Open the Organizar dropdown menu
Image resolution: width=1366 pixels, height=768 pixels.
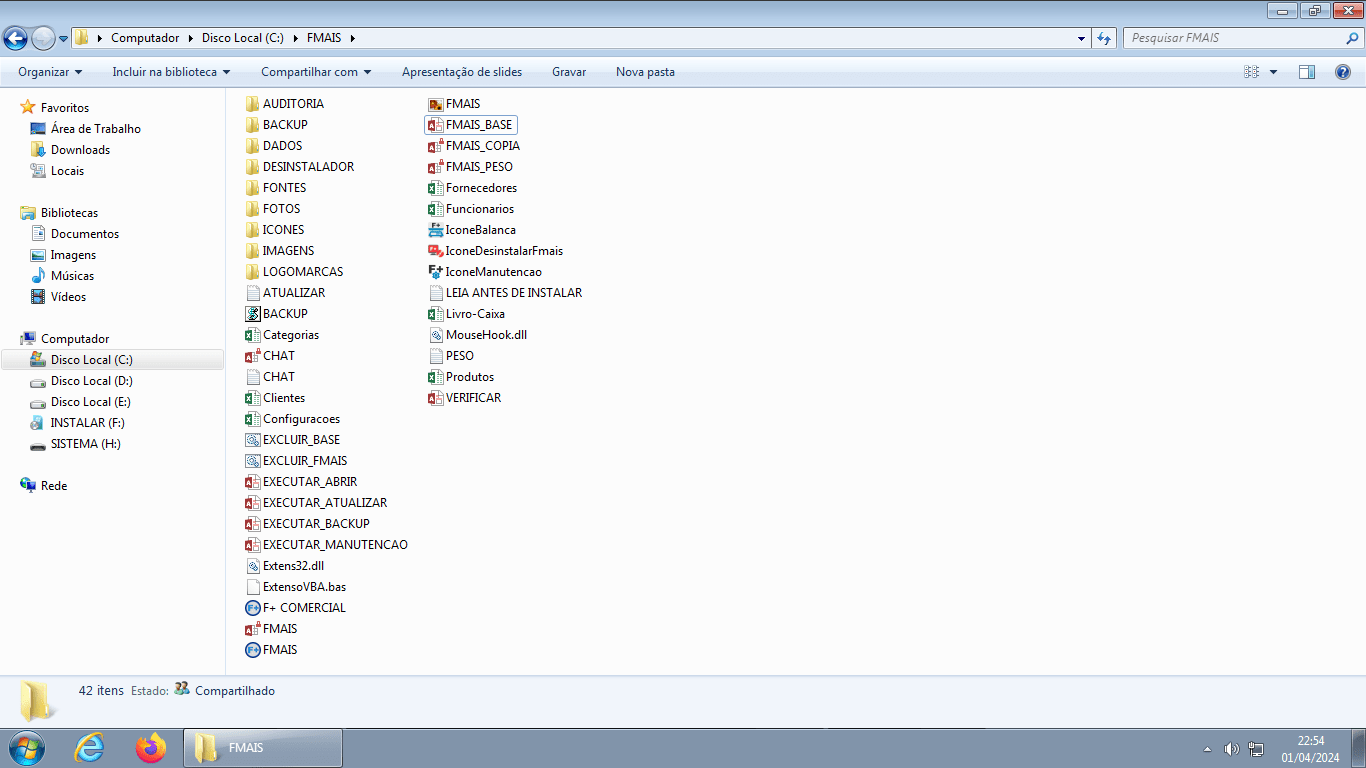[50, 72]
